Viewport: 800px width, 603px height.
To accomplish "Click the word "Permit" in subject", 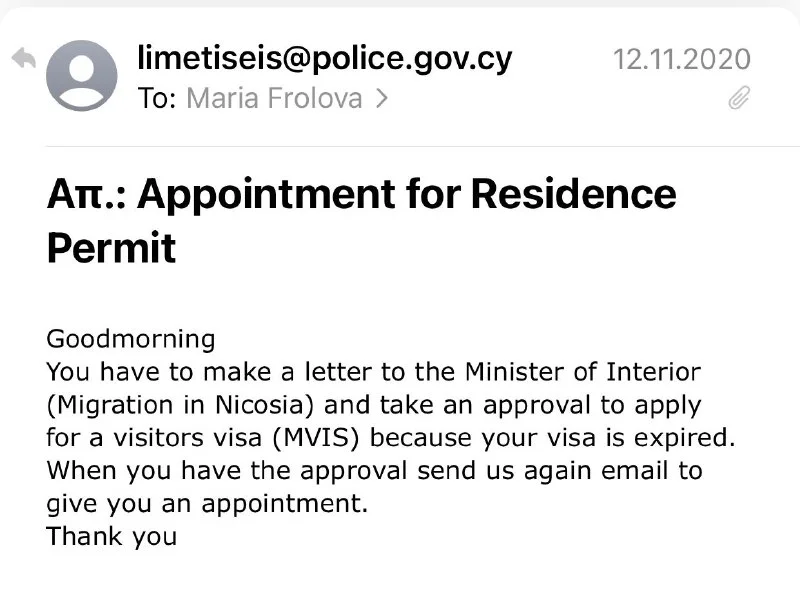I will tap(111, 247).
